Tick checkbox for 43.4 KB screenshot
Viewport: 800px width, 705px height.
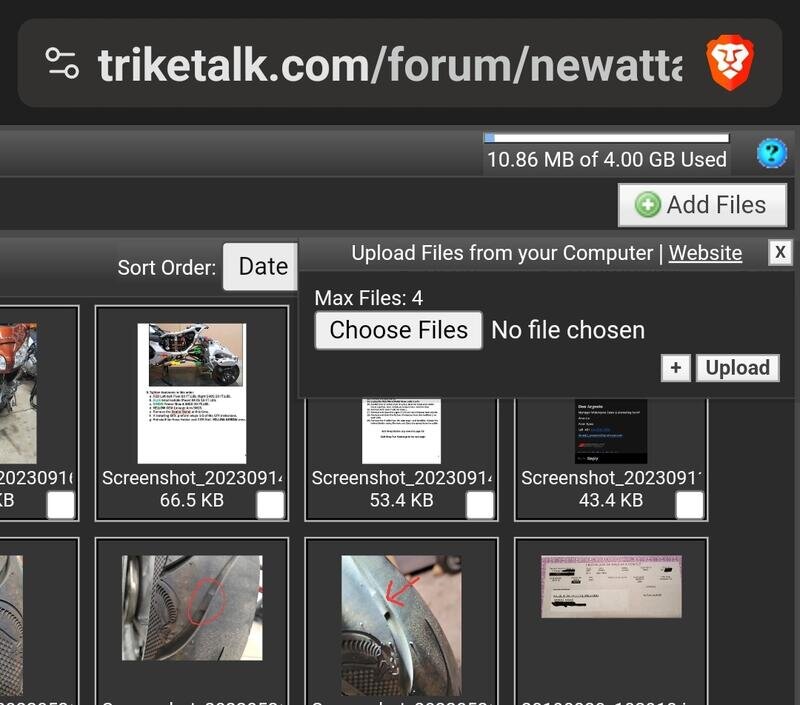coord(689,505)
